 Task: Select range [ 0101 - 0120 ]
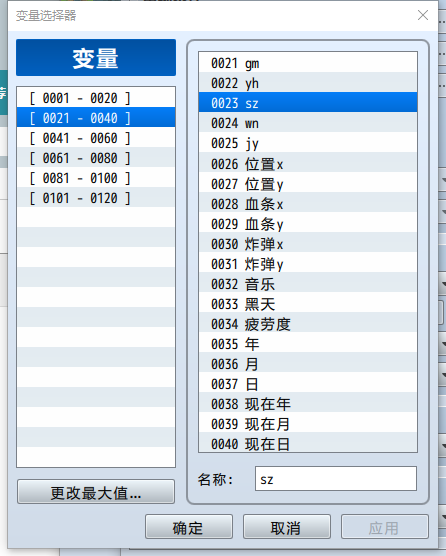pyautogui.click(x=96, y=198)
